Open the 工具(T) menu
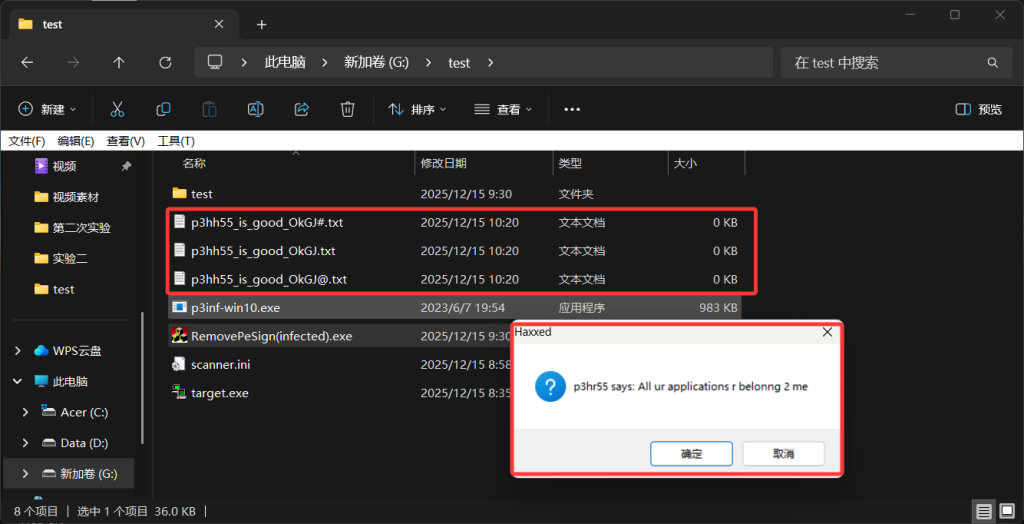The height and width of the screenshot is (524, 1024). coord(176,141)
